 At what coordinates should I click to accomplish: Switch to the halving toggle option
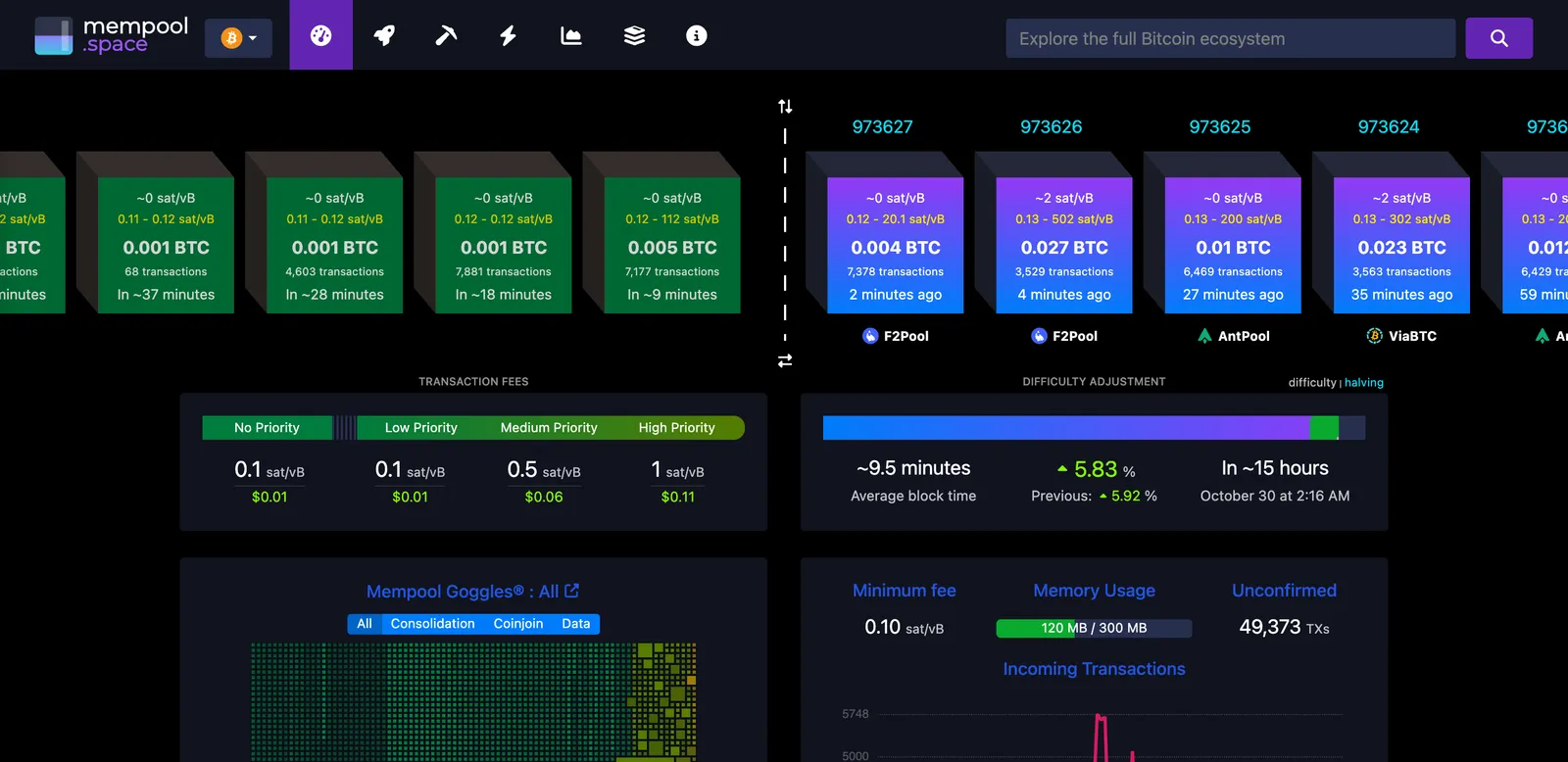pyautogui.click(x=1364, y=383)
